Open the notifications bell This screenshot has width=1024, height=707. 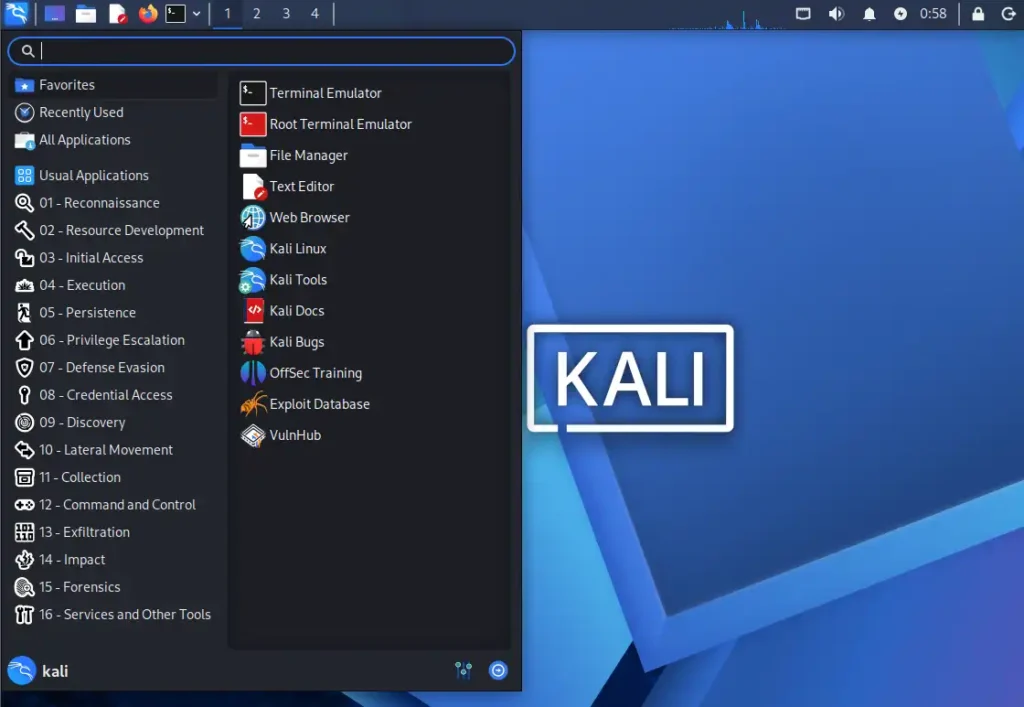click(x=869, y=13)
